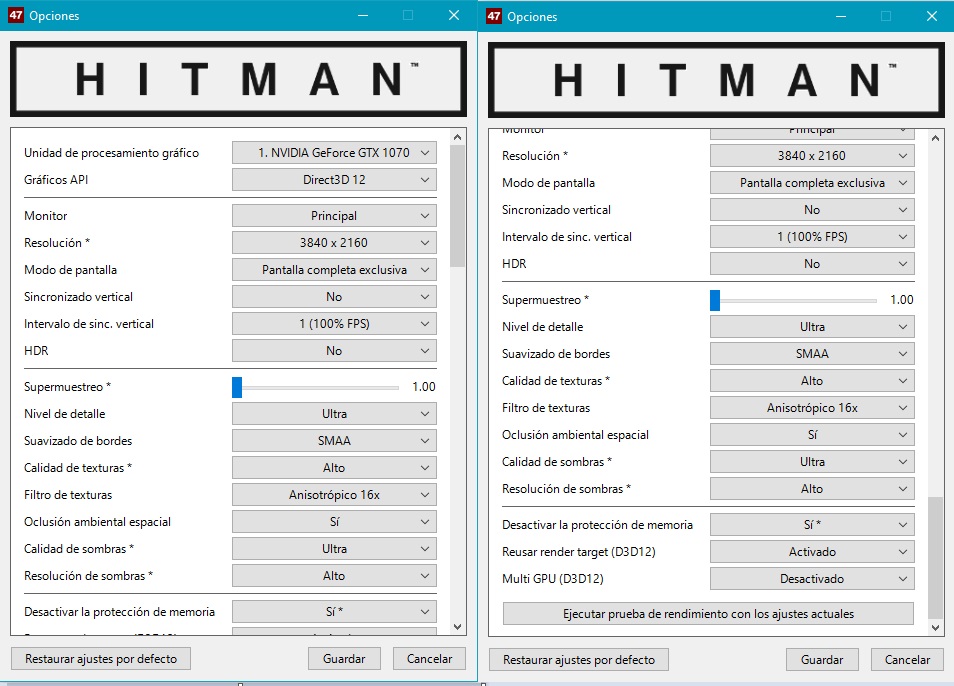Expand Calidad de sombras dropdown in left window

click(x=334, y=549)
